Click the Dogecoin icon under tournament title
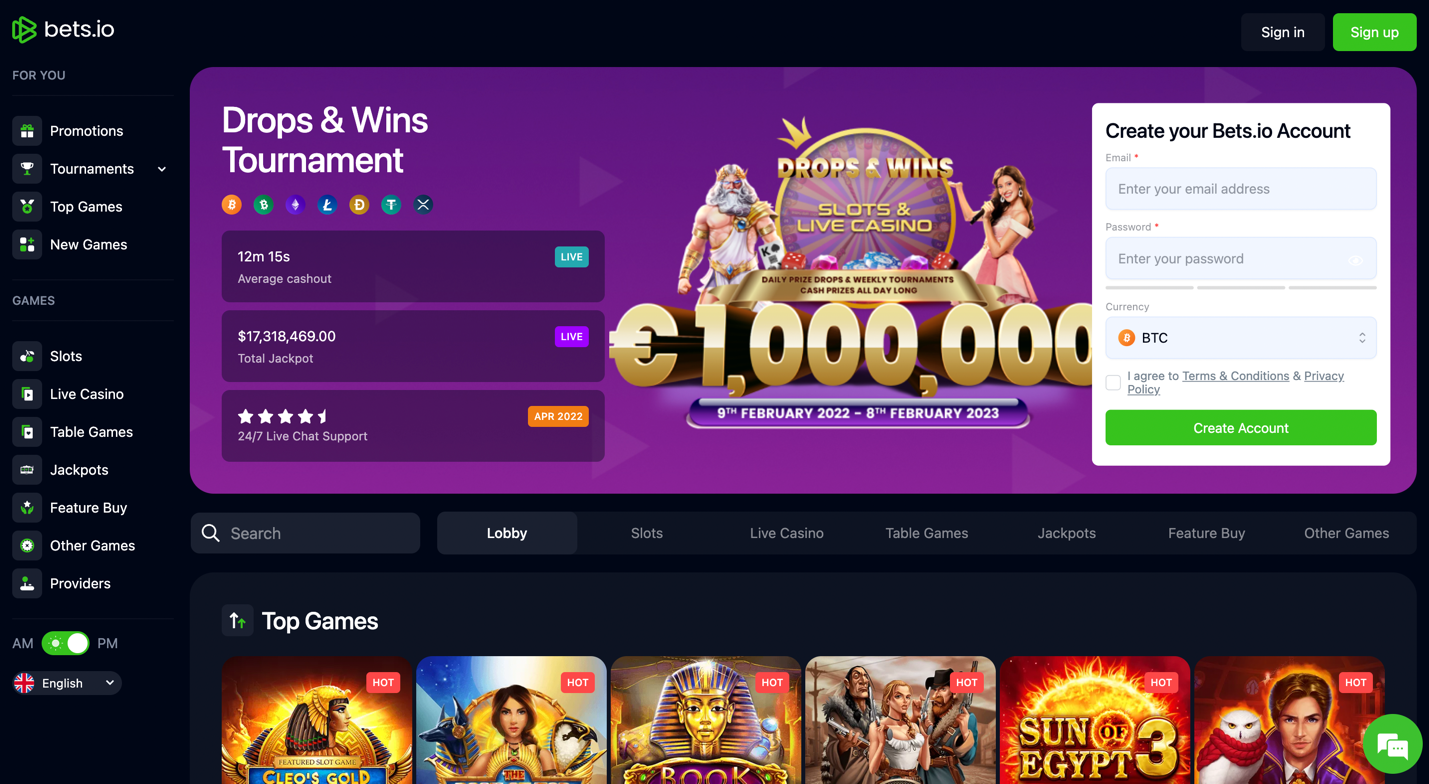This screenshot has width=1429, height=784. [359, 205]
